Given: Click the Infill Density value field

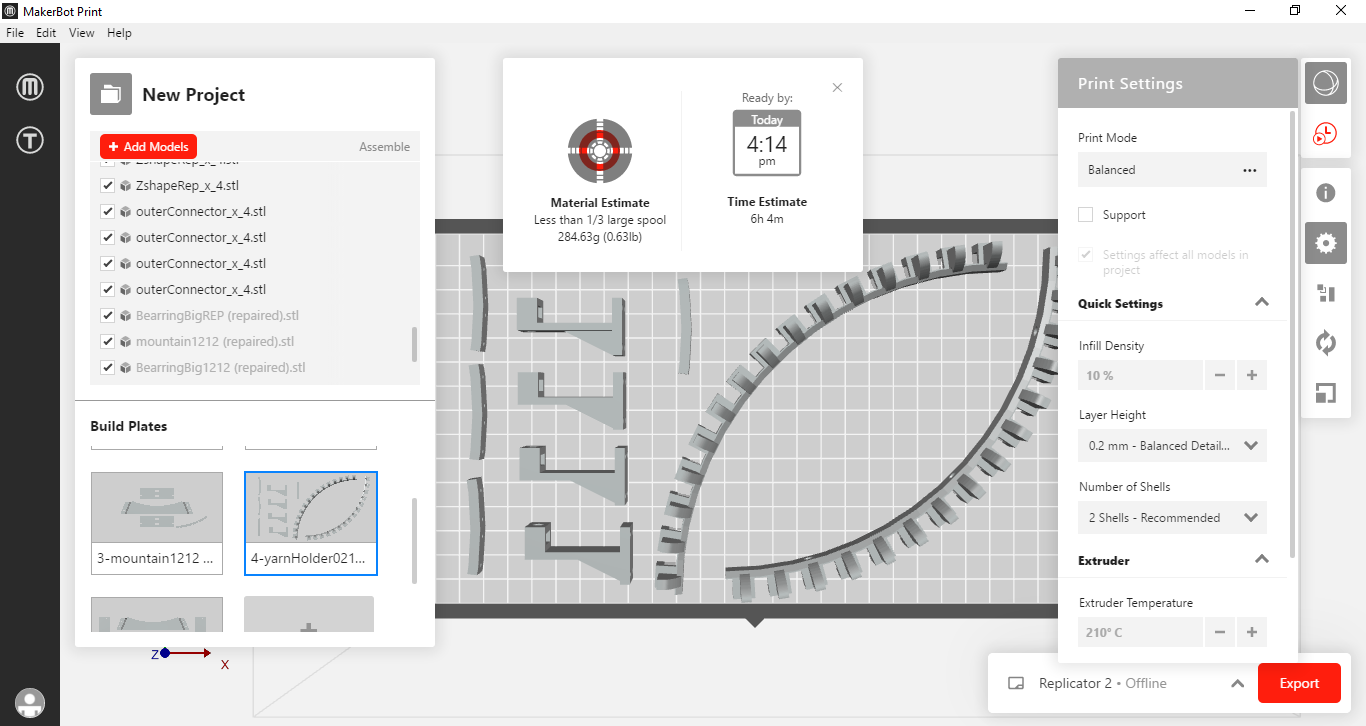Looking at the screenshot, I should pos(1140,376).
